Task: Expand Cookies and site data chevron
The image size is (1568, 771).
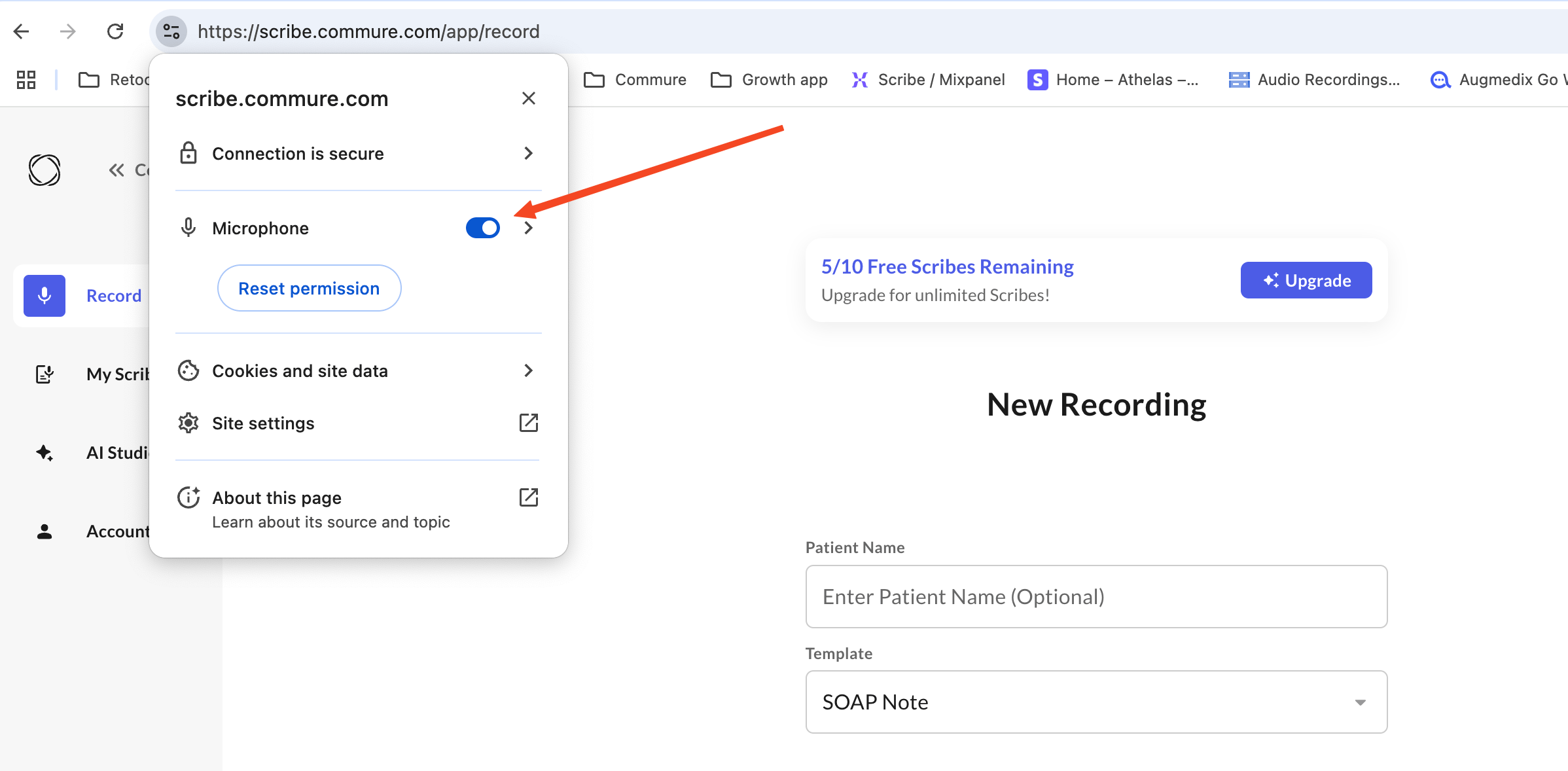Action: click(x=529, y=370)
